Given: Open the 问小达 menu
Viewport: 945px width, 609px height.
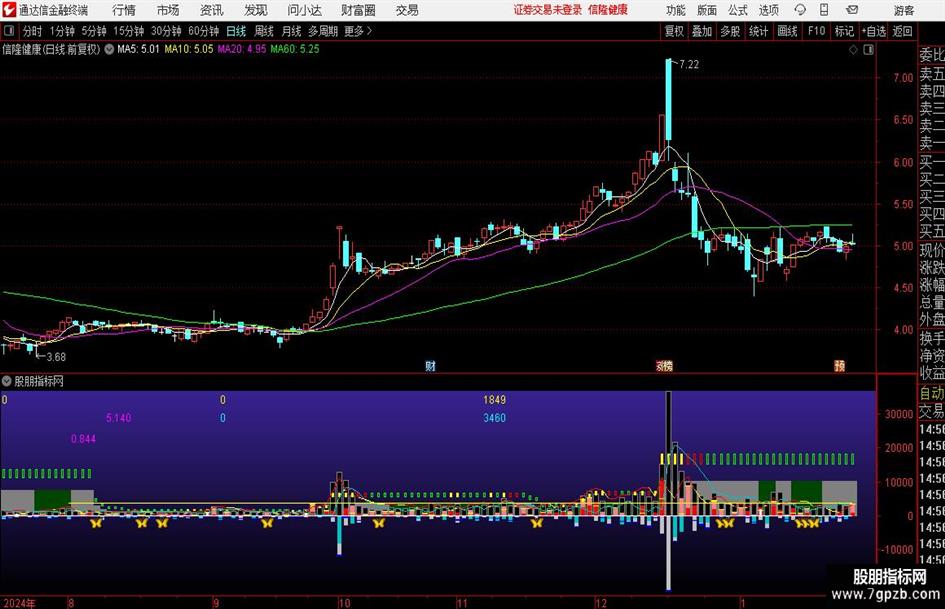Looking at the screenshot, I should pyautogui.click(x=304, y=10).
